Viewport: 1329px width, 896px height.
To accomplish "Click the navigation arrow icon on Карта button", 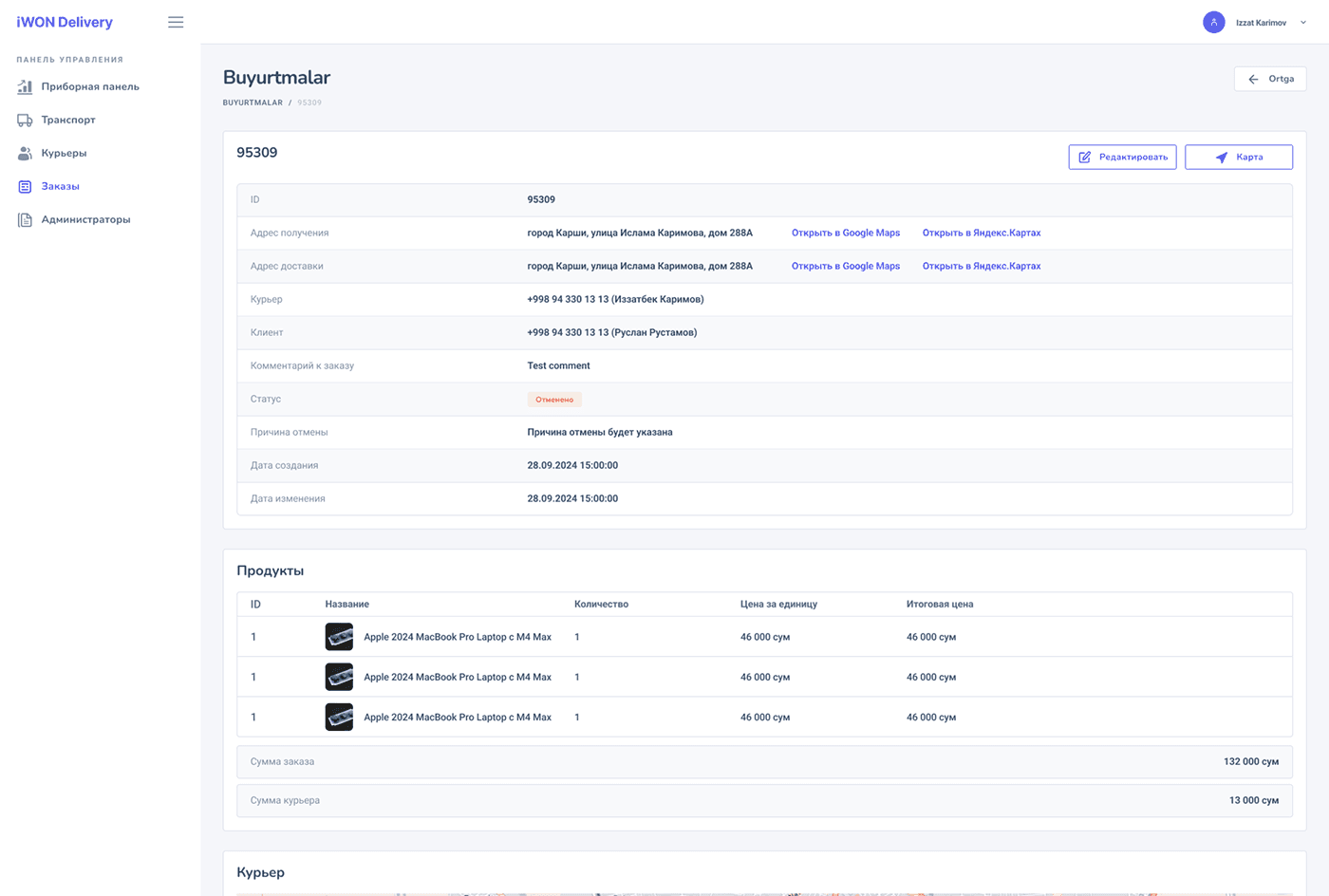I will pyautogui.click(x=1222, y=157).
